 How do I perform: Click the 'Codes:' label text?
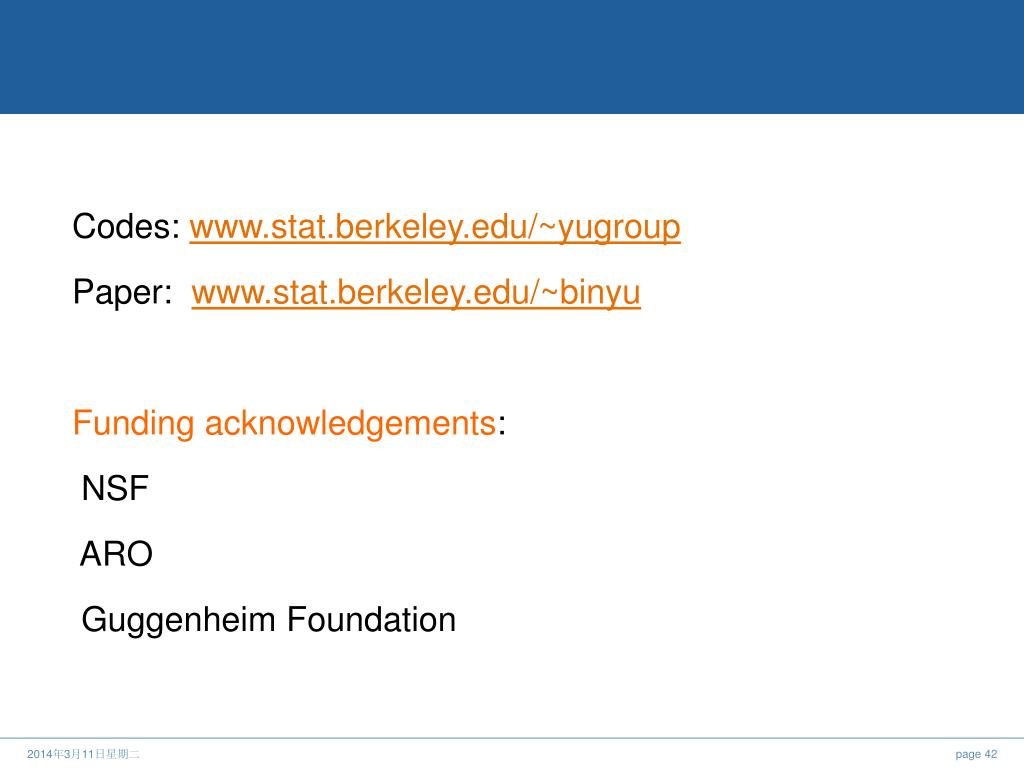[x=126, y=227]
